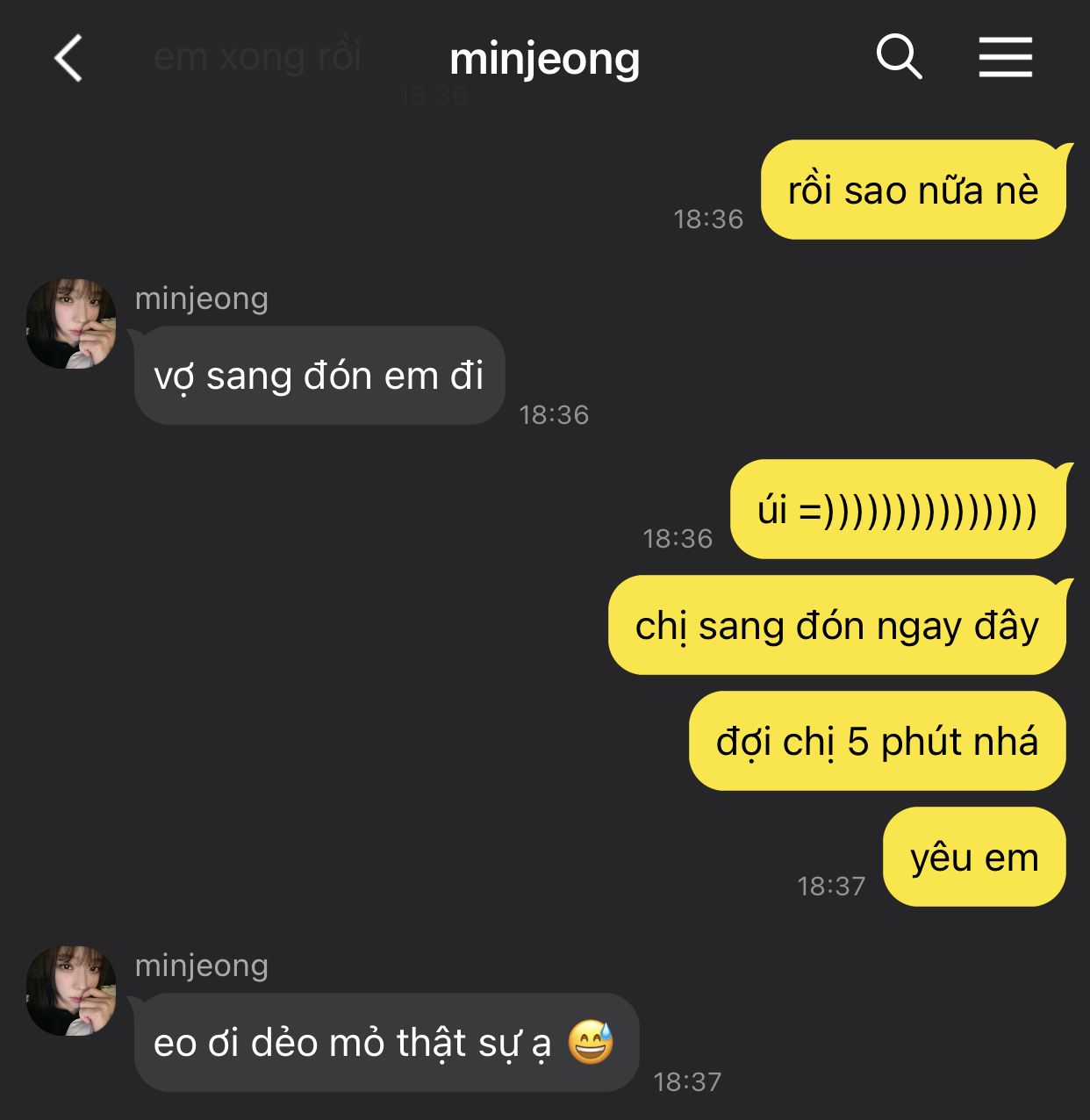Screen dimensions: 1090x1120
Task: Tap the faded "em xong rồi" message at top
Action: pyautogui.click(x=257, y=57)
